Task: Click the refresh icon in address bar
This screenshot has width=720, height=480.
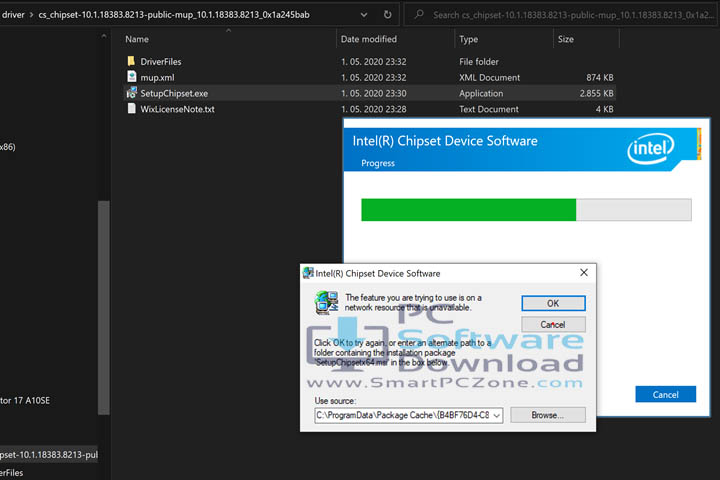Action: tap(388, 15)
